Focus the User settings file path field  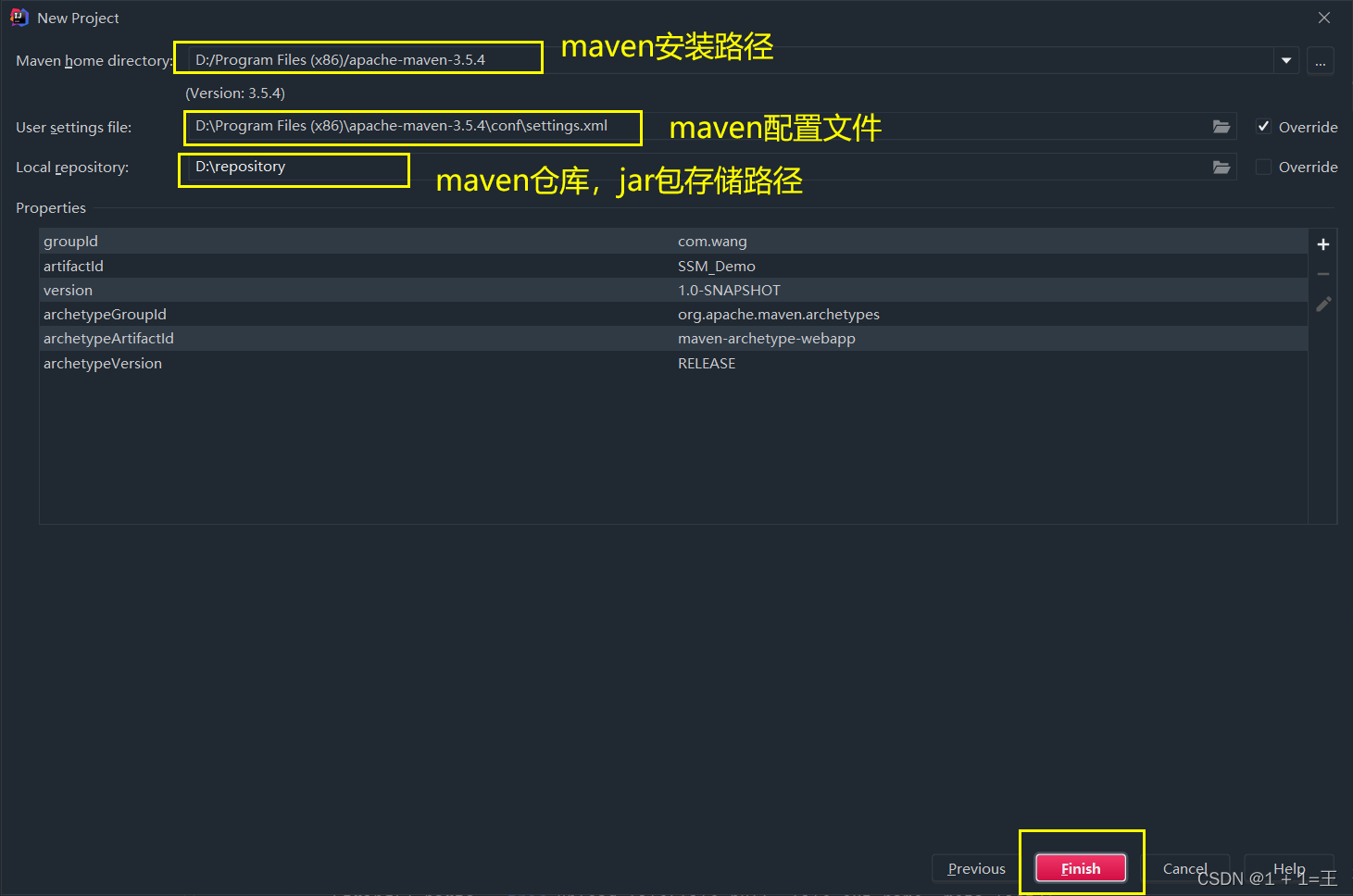[x=710, y=127]
